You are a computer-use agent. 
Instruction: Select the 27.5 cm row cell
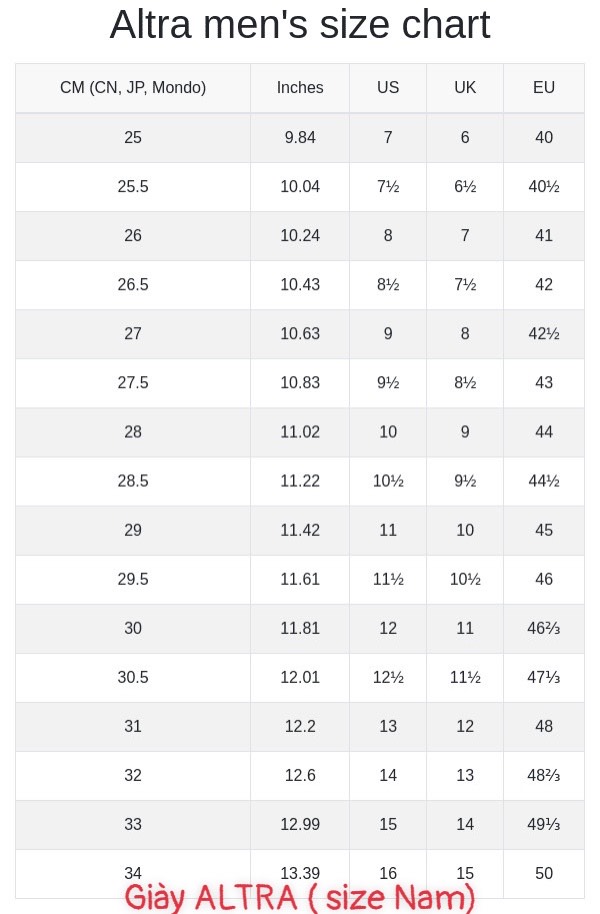point(133,382)
